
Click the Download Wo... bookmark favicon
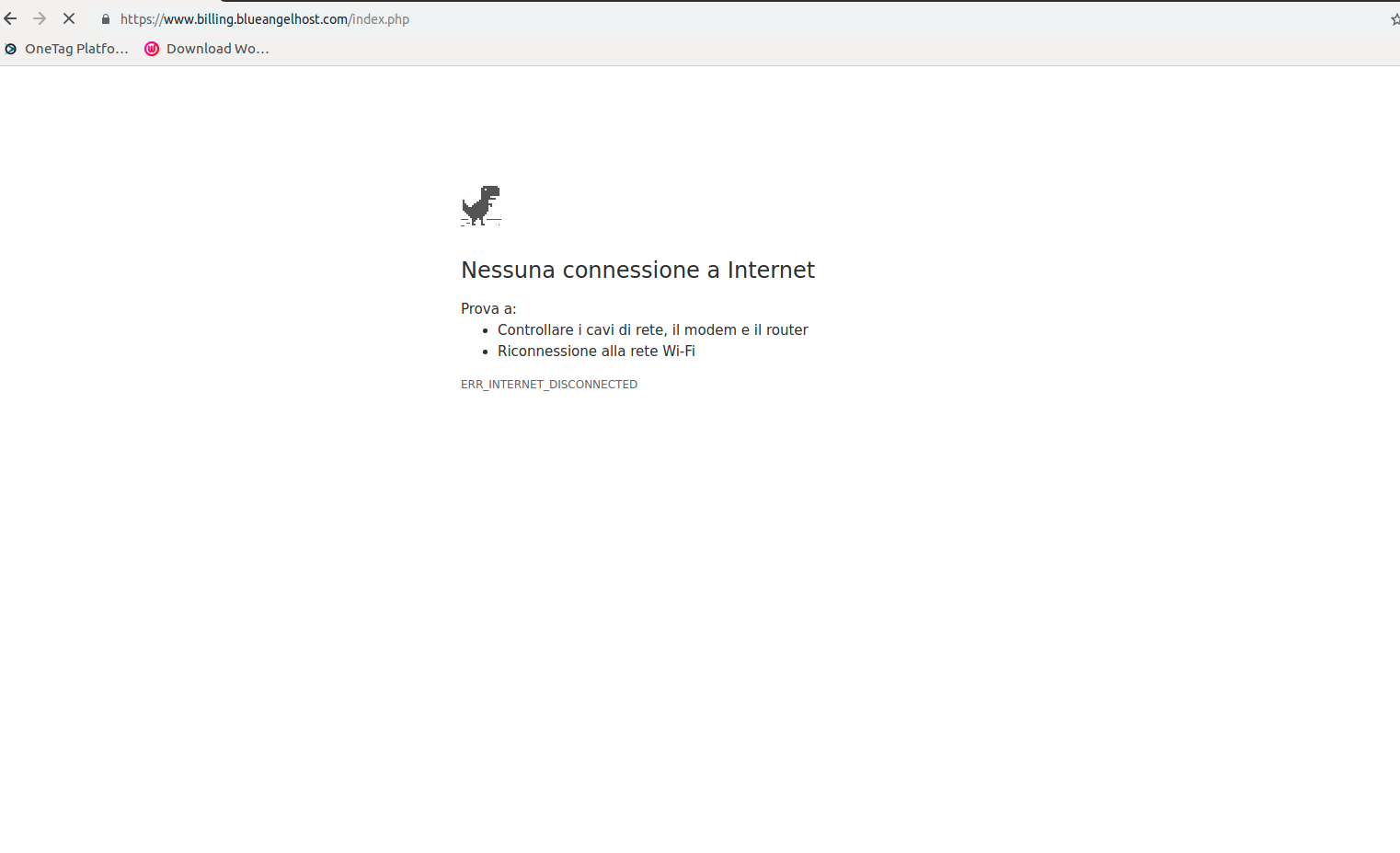click(152, 49)
